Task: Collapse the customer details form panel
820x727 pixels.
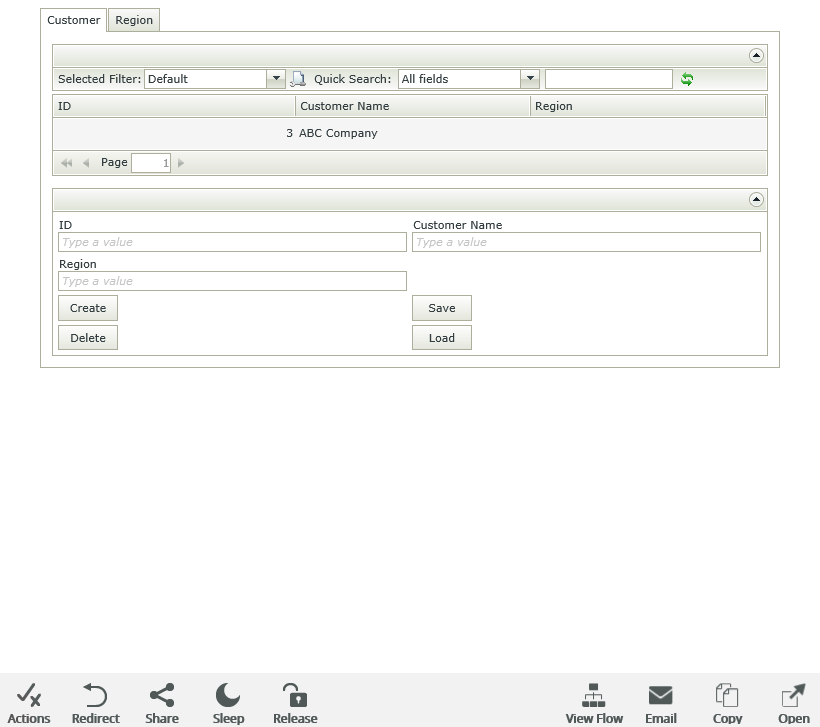Action: click(756, 200)
